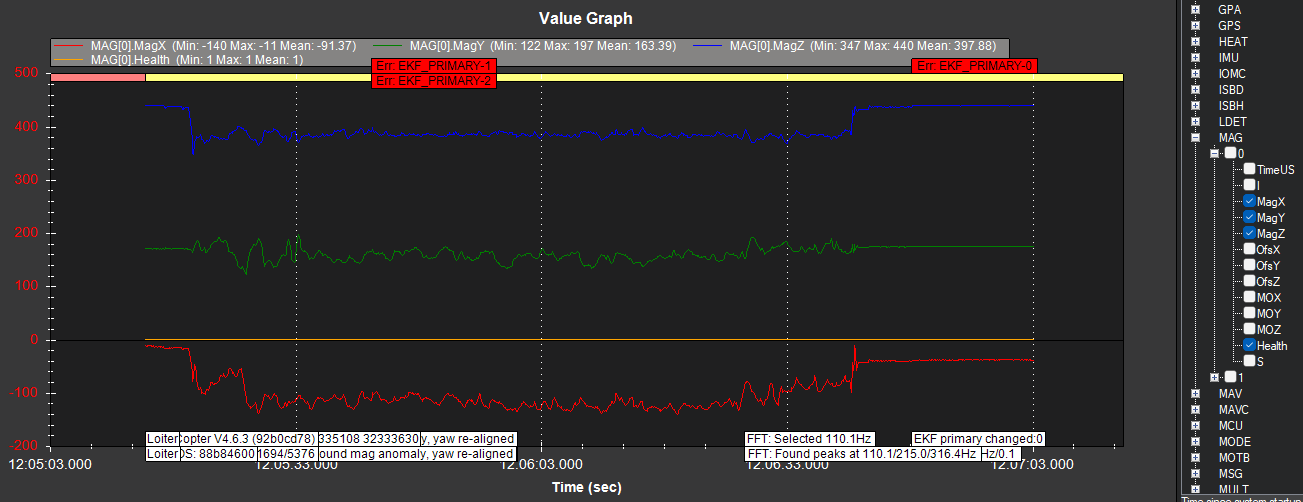Collapse the MAG tree node
This screenshot has height=502, width=1303.
click(x=1195, y=137)
